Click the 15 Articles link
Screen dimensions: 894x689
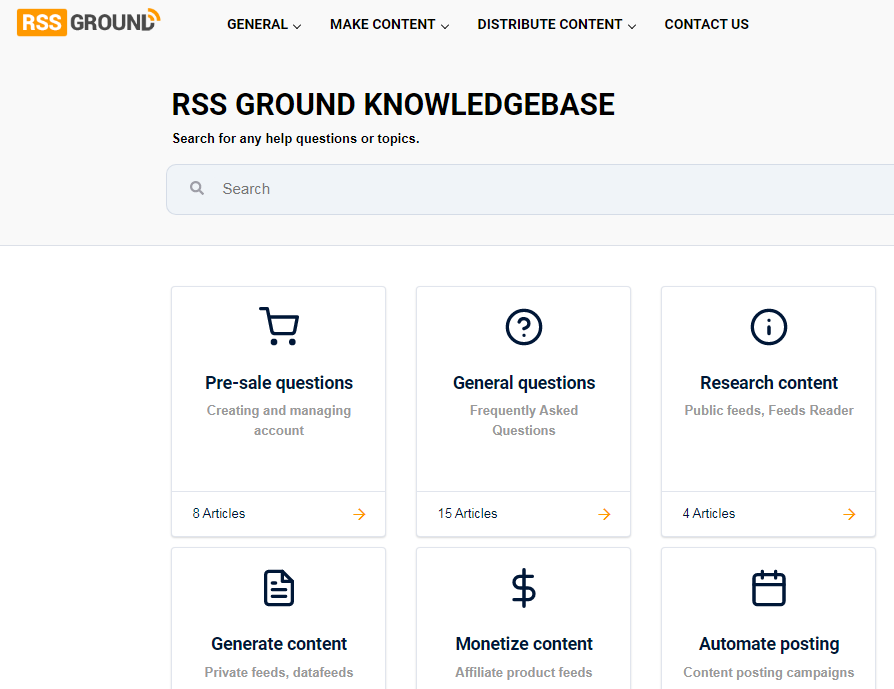pos(468,513)
